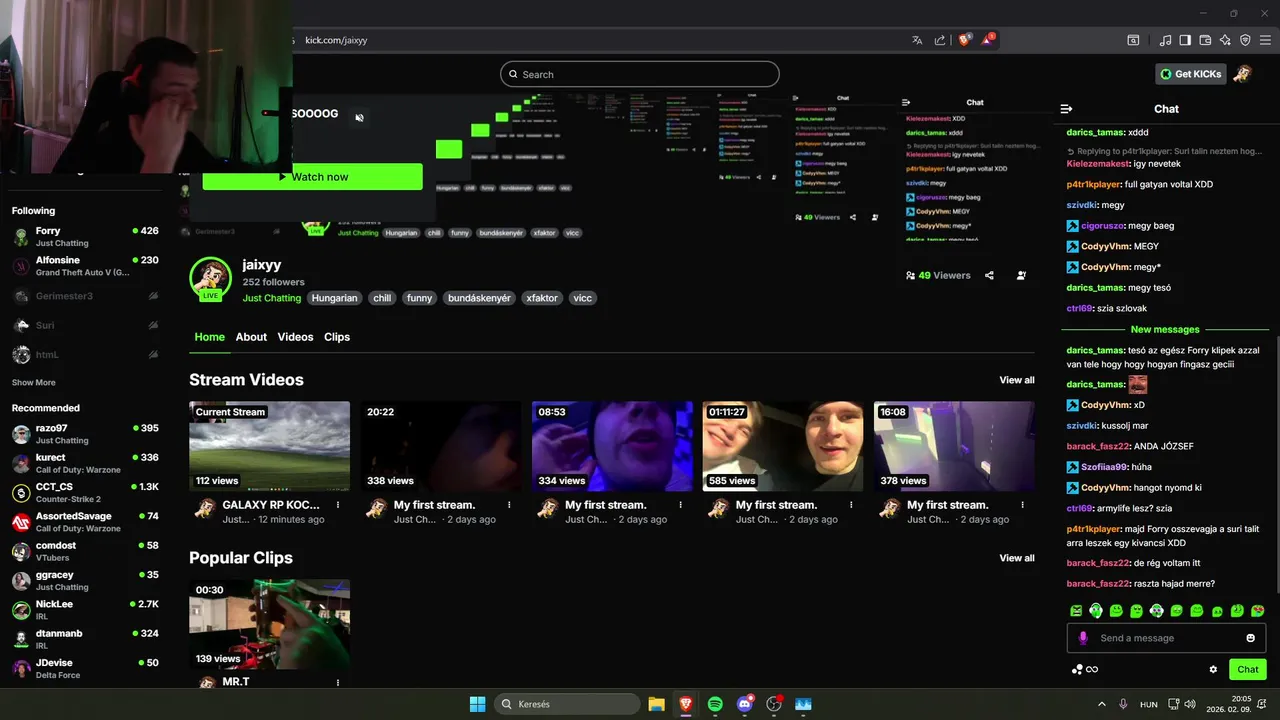Click the Watch now button

point(312,177)
